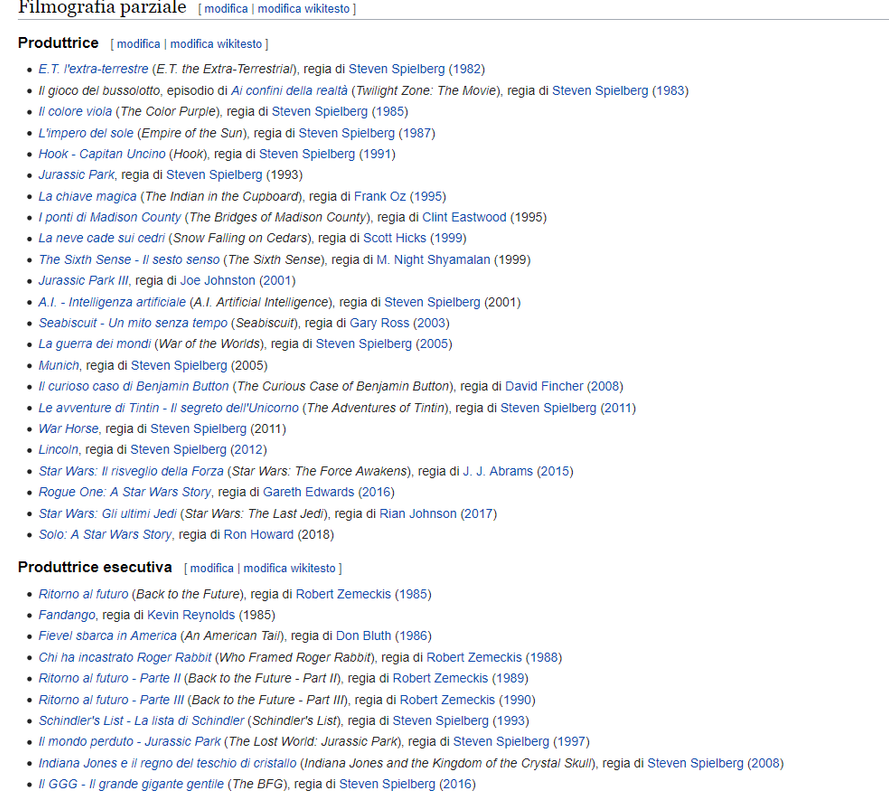Open La guerra dei mondi link

point(95,344)
